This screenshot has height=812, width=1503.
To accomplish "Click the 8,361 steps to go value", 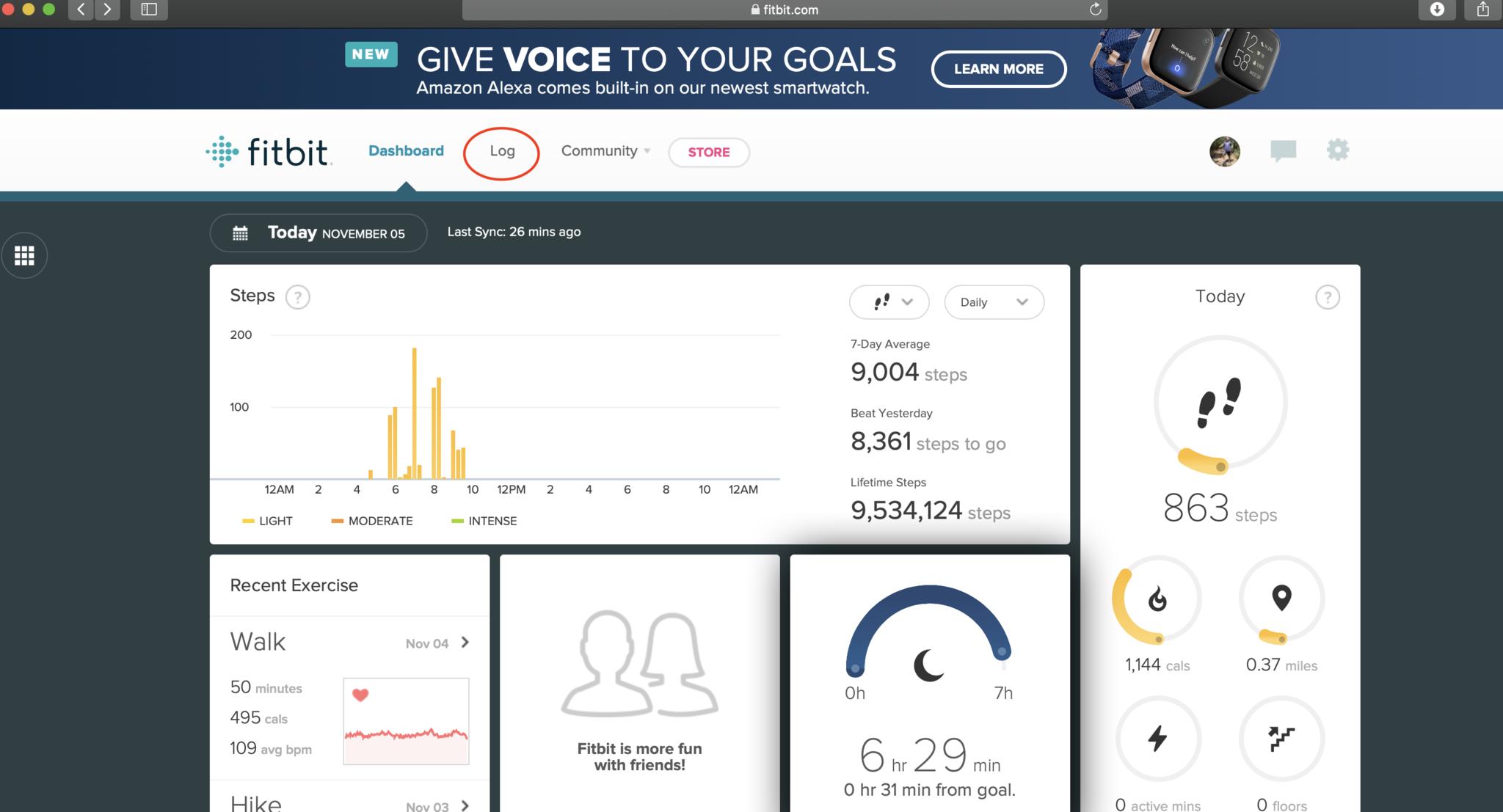I will [928, 442].
